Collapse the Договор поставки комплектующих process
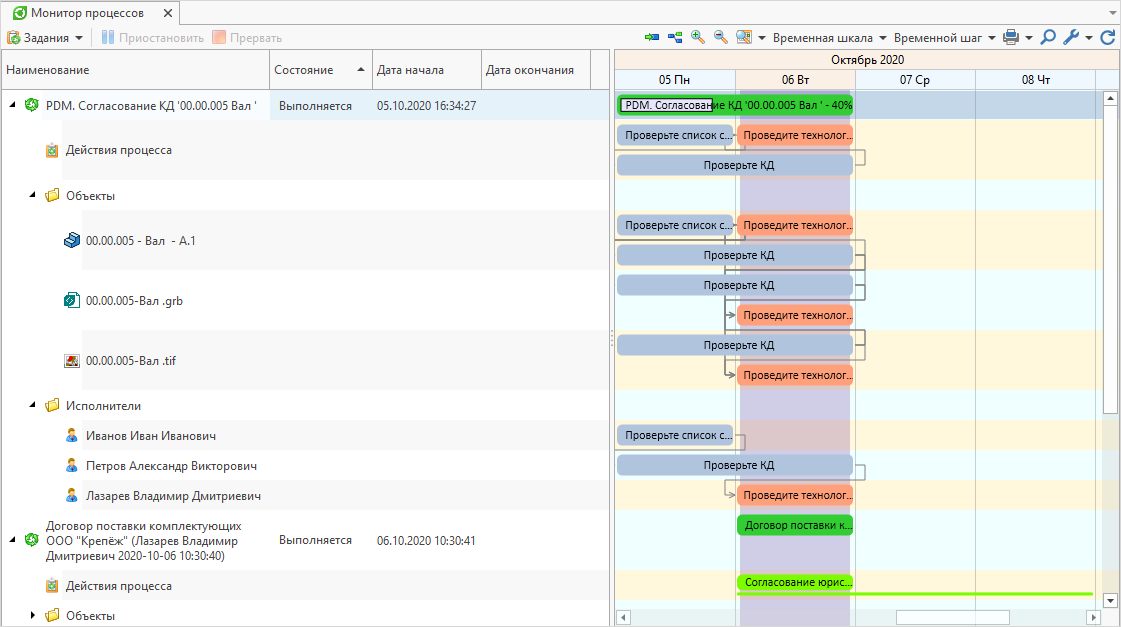The height and width of the screenshot is (627, 1121). pos(12,540)
